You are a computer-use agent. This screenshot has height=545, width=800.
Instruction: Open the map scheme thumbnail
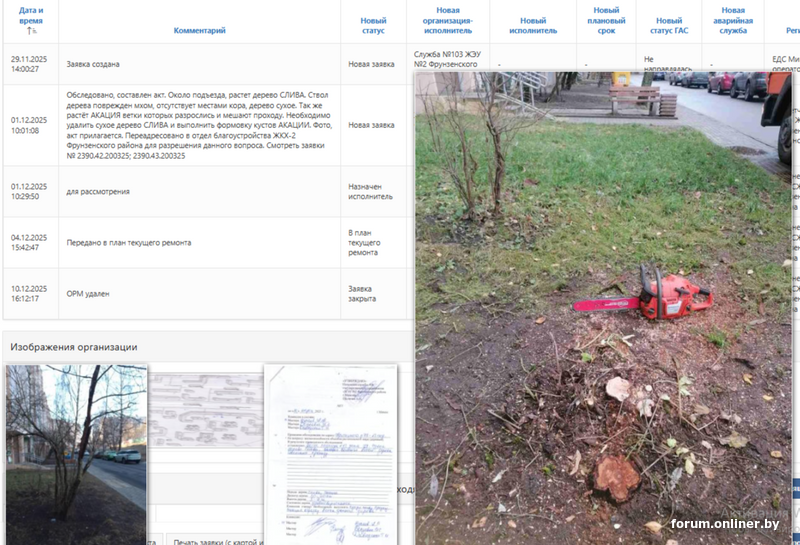[206, 411]
